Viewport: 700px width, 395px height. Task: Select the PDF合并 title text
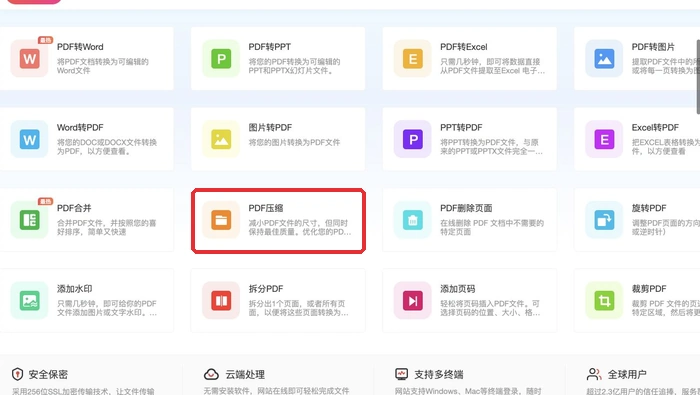click(74, 208)
